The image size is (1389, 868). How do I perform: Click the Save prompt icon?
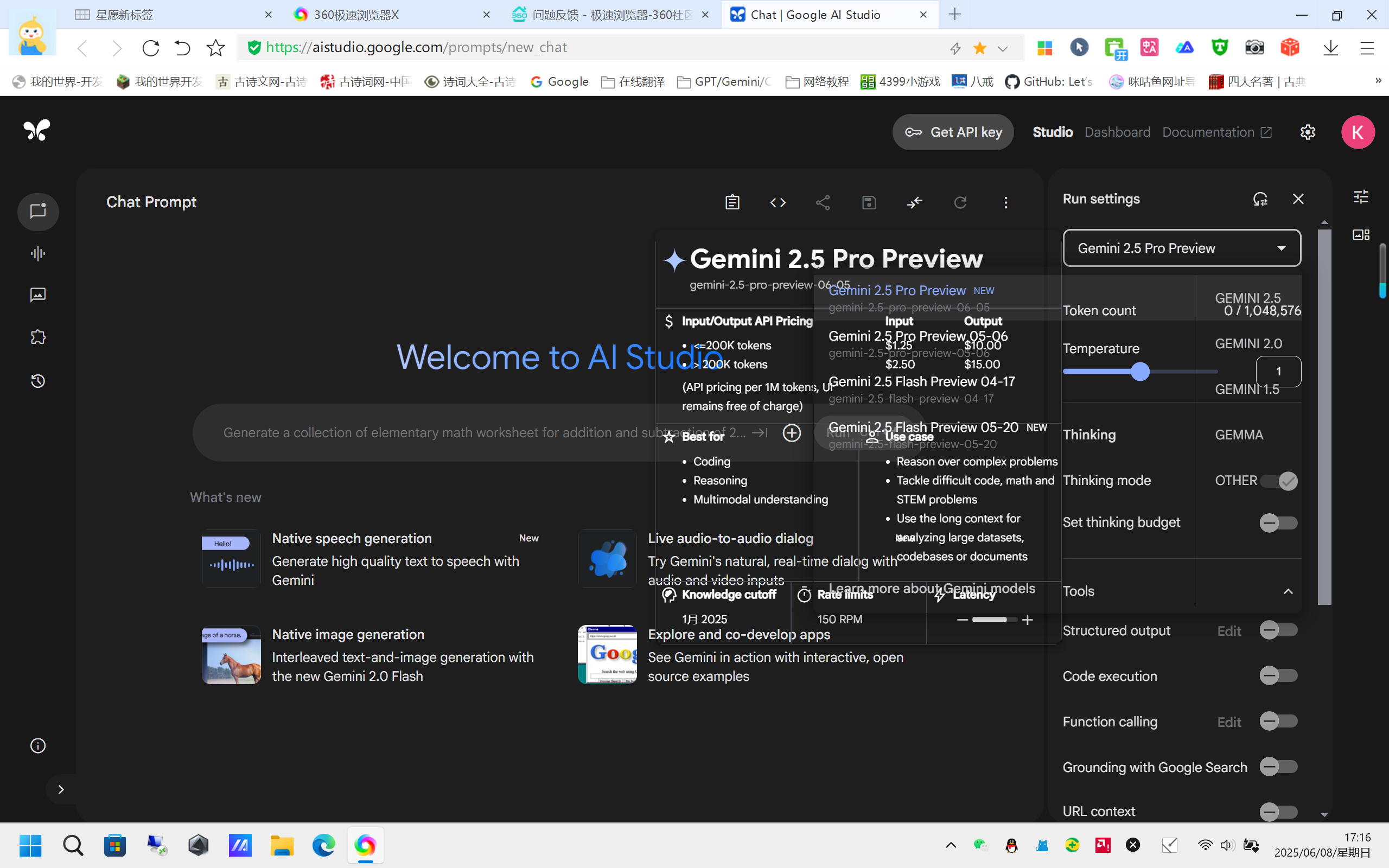(x=869, y=202)
